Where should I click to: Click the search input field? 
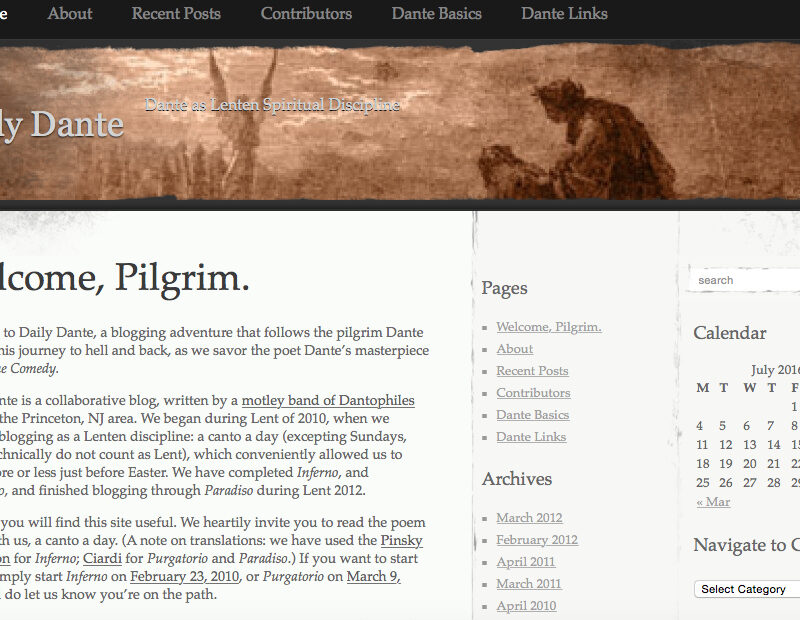745,280
